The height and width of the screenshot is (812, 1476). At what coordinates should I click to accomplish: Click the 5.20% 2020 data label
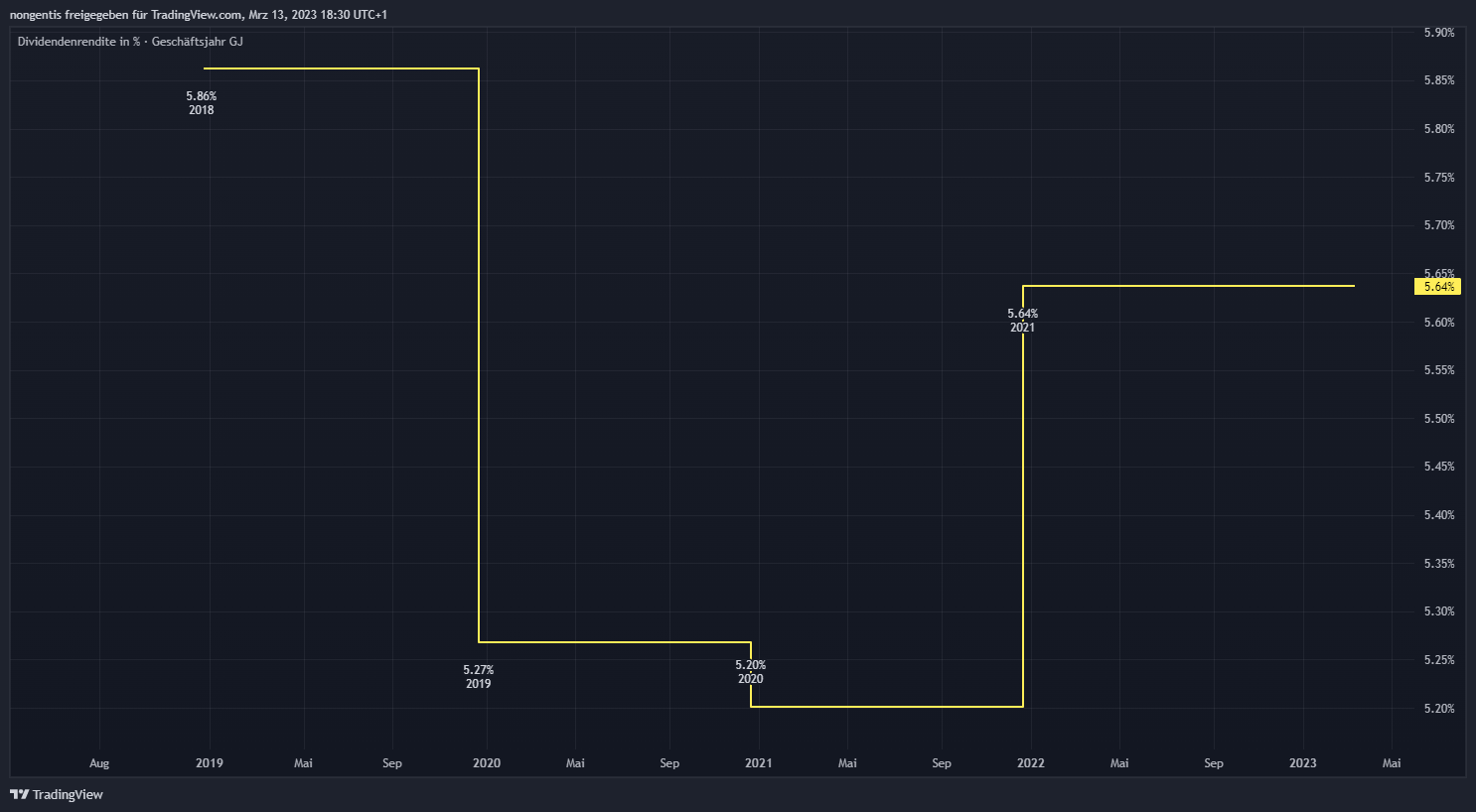751,672
